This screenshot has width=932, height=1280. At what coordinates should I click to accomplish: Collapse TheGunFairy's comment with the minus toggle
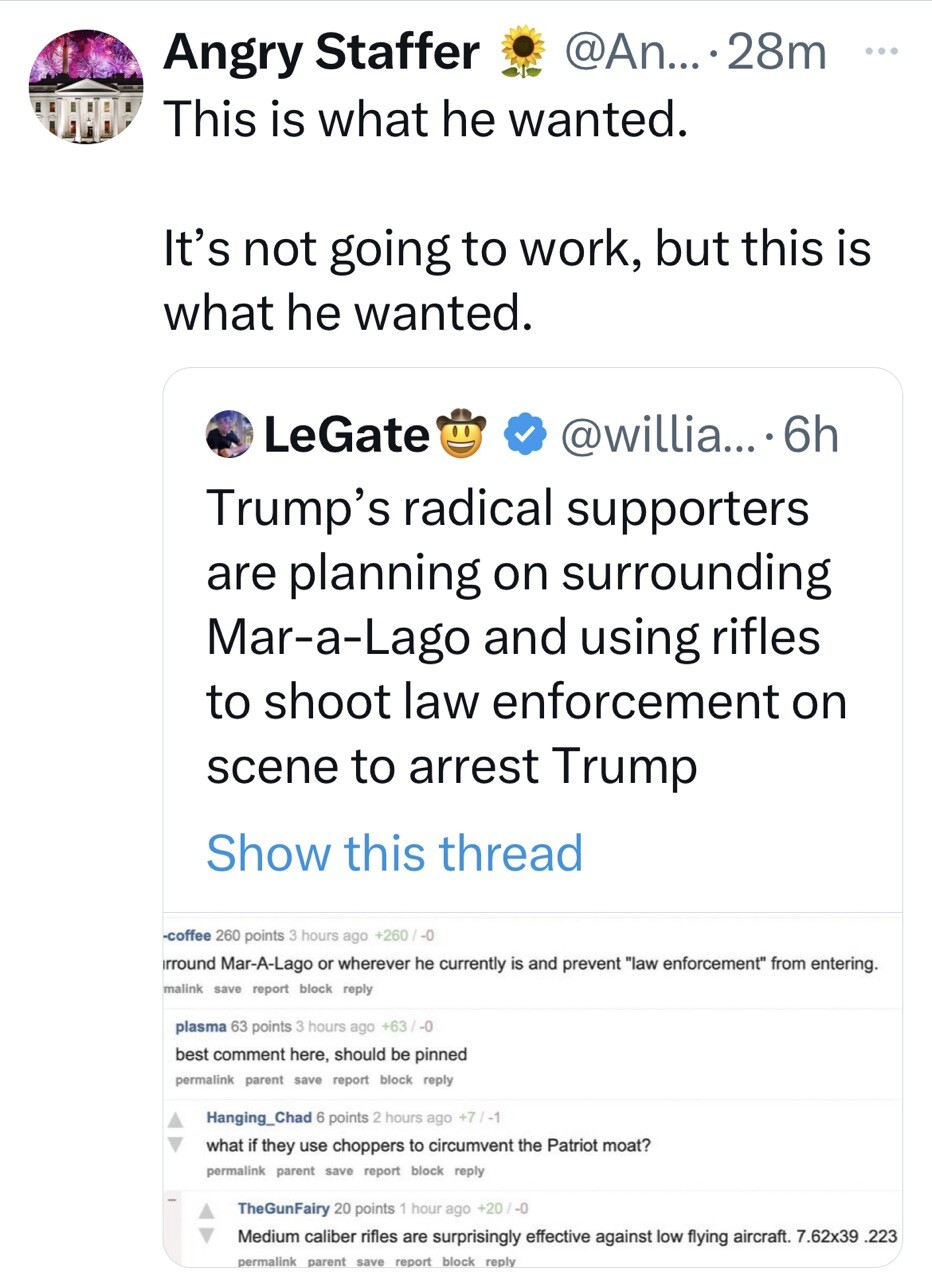tap(171, 1198)
